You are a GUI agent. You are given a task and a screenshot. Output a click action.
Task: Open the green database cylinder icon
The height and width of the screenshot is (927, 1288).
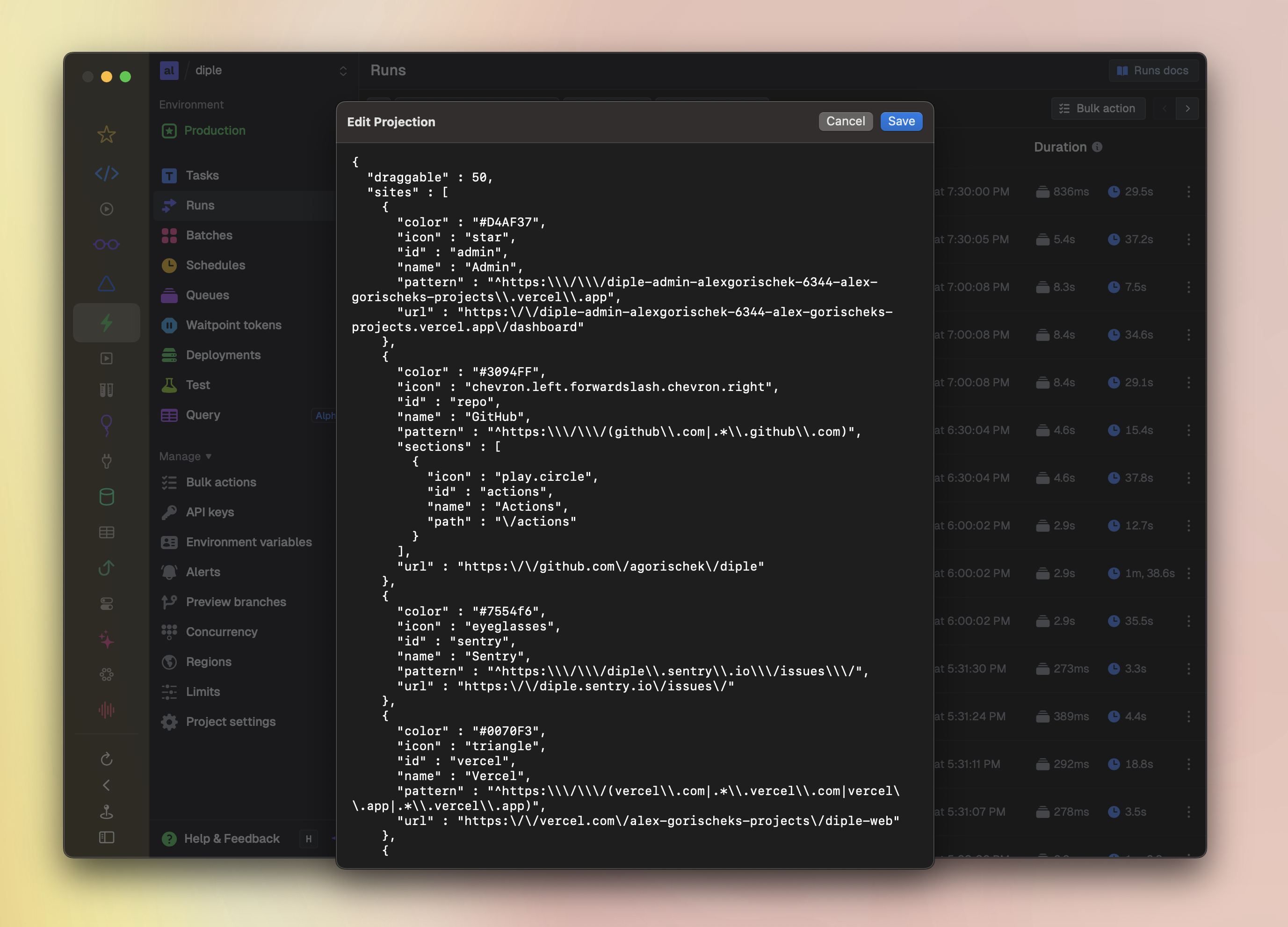pyautogui.click(x=106, y=497)
